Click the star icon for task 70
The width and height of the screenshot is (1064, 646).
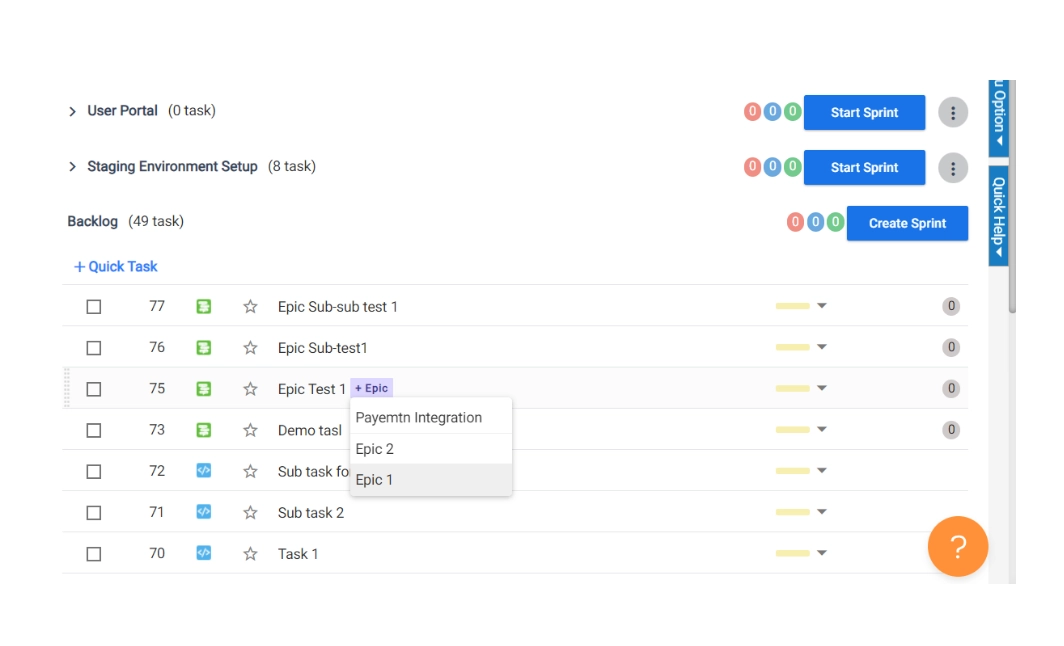(x=250, y=554)
